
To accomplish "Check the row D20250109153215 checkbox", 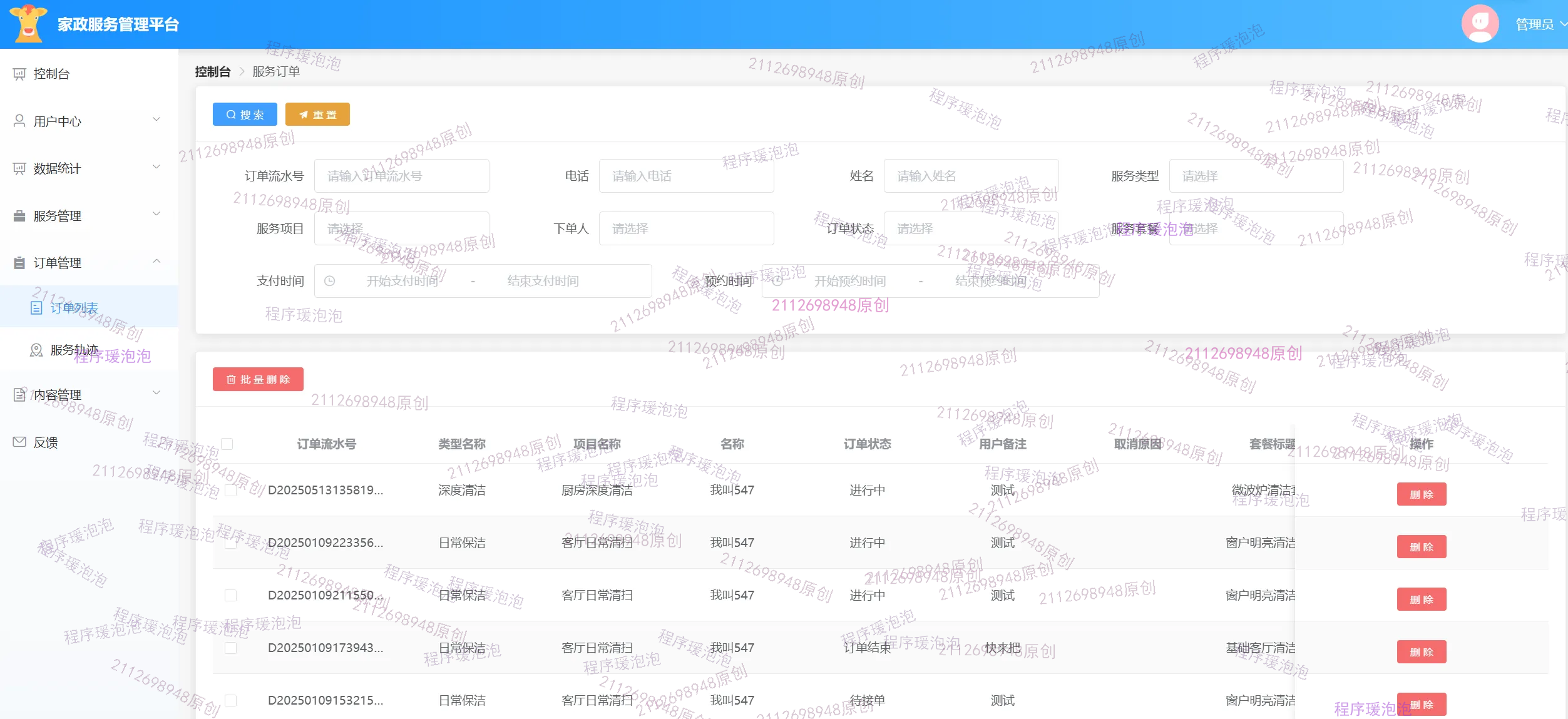I will pos(230,700).
